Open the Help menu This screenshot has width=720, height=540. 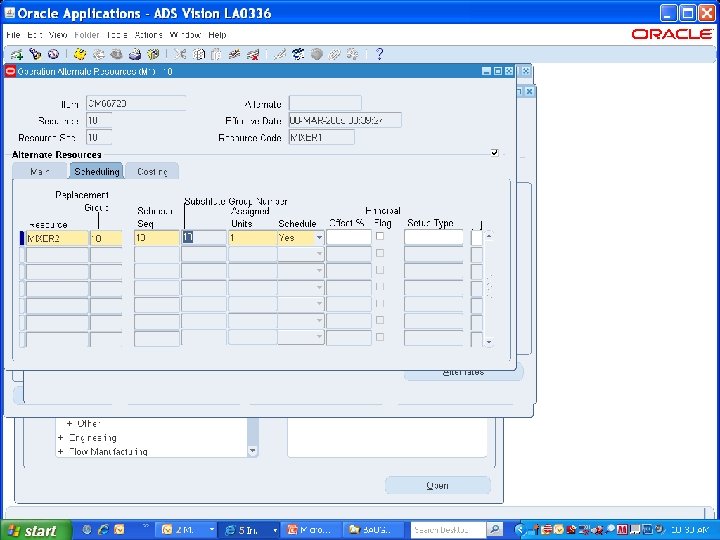click(217, 35)
